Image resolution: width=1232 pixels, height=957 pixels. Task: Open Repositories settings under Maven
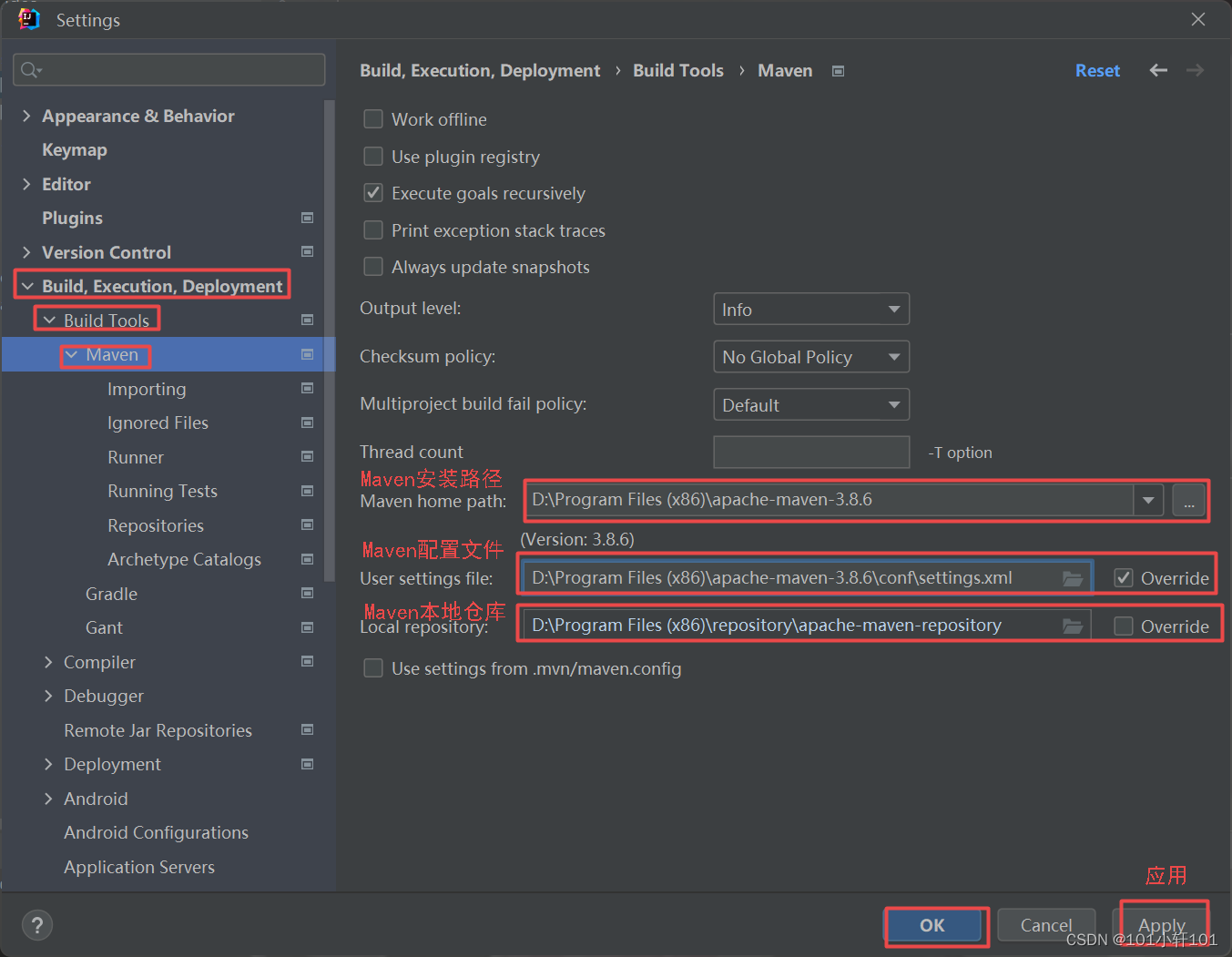[x=156, y=525]
